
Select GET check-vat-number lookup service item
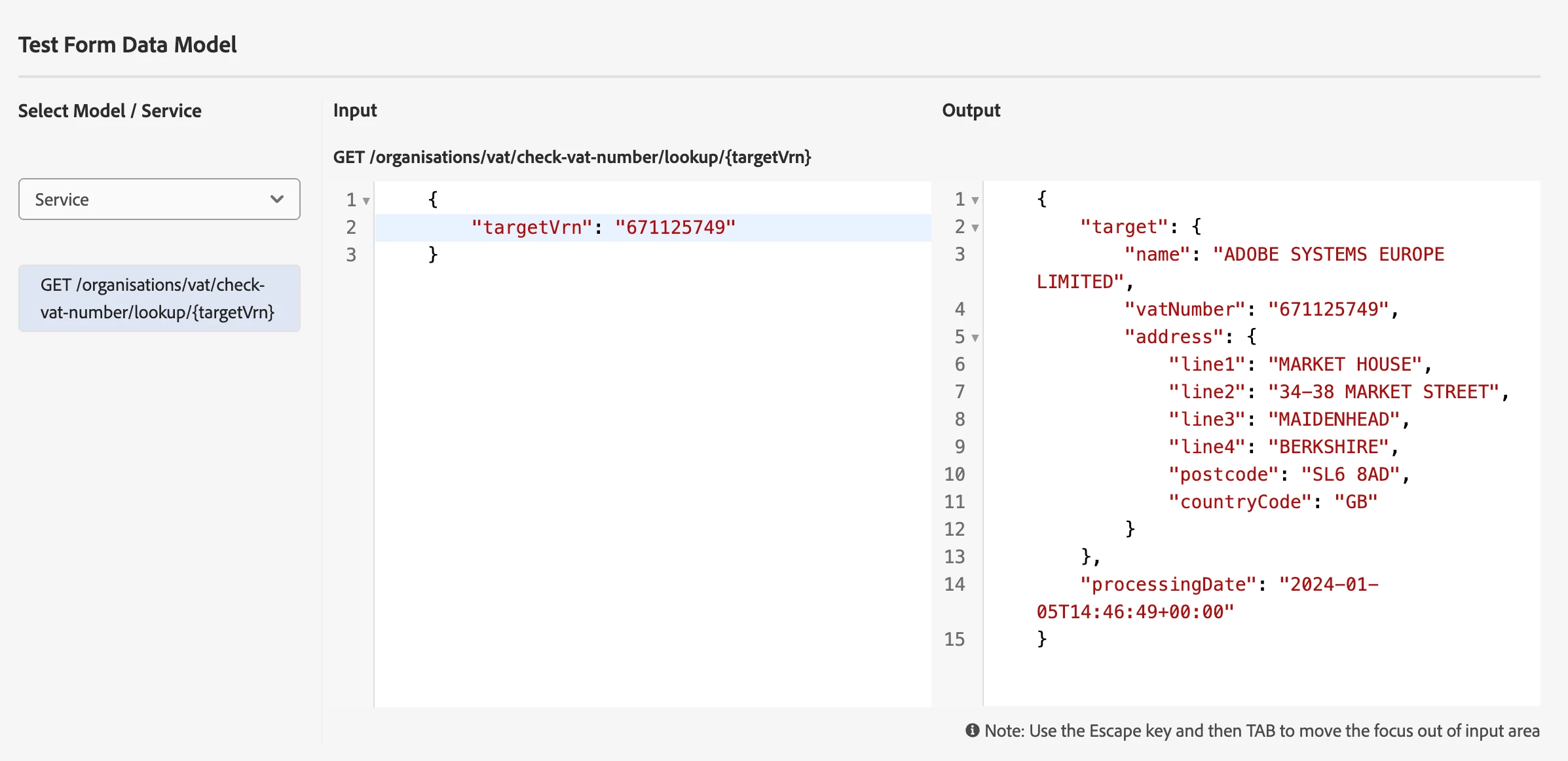[x=159, y=299]
